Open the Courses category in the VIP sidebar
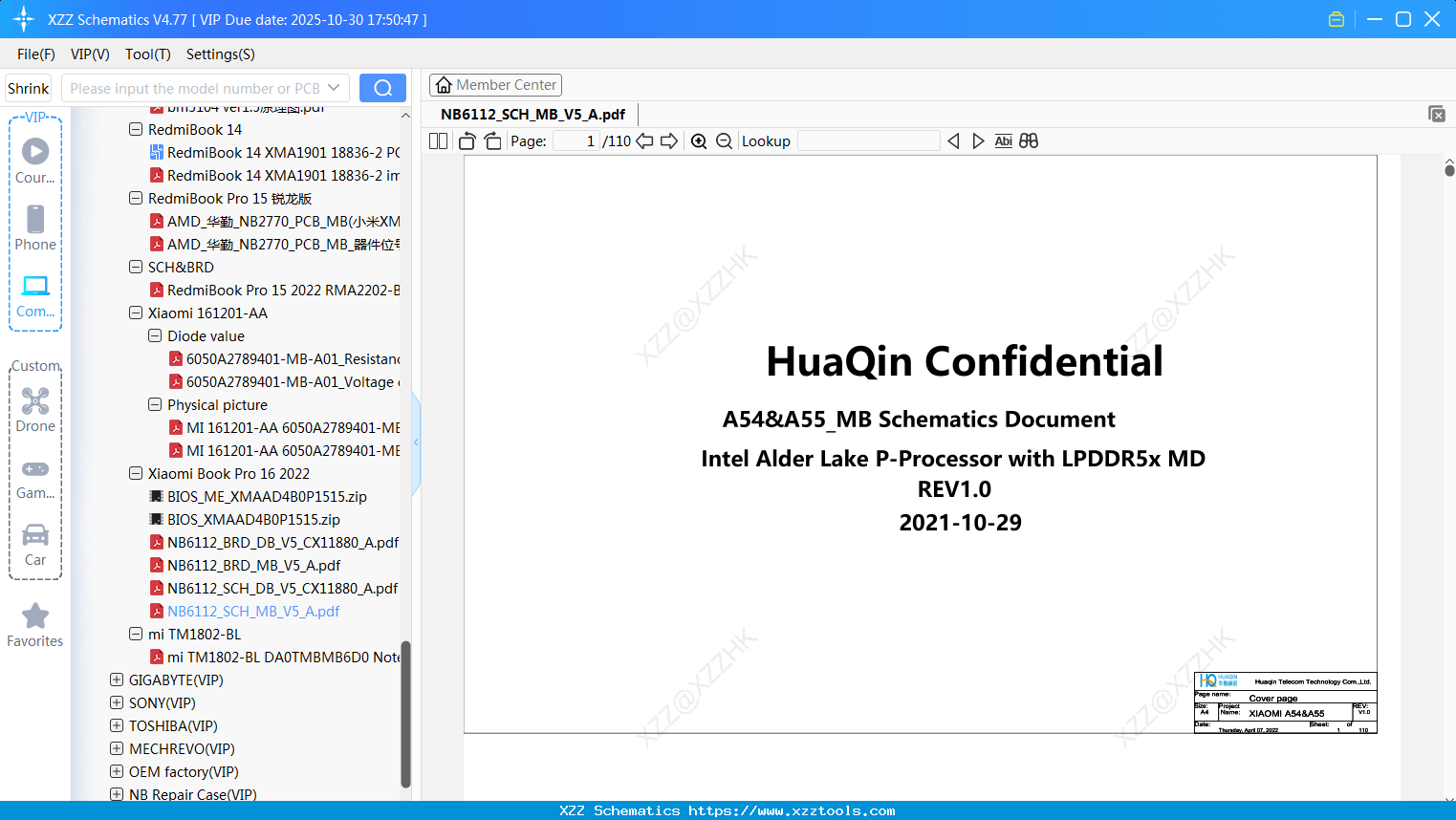 (35, 161)
